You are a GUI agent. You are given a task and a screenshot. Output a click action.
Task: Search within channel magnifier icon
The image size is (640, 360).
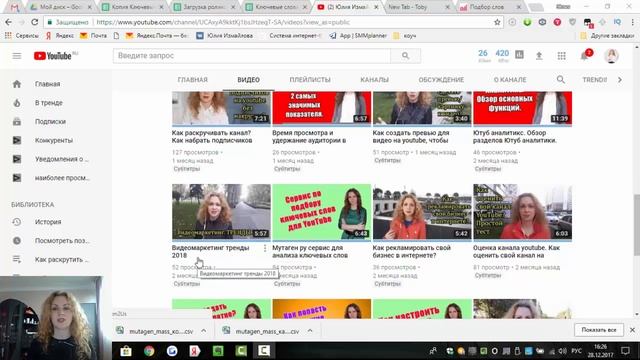tap(561, 80)
